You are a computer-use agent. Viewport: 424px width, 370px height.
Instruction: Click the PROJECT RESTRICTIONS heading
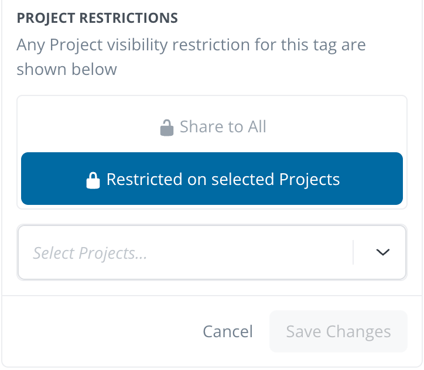tap(97, 18)
